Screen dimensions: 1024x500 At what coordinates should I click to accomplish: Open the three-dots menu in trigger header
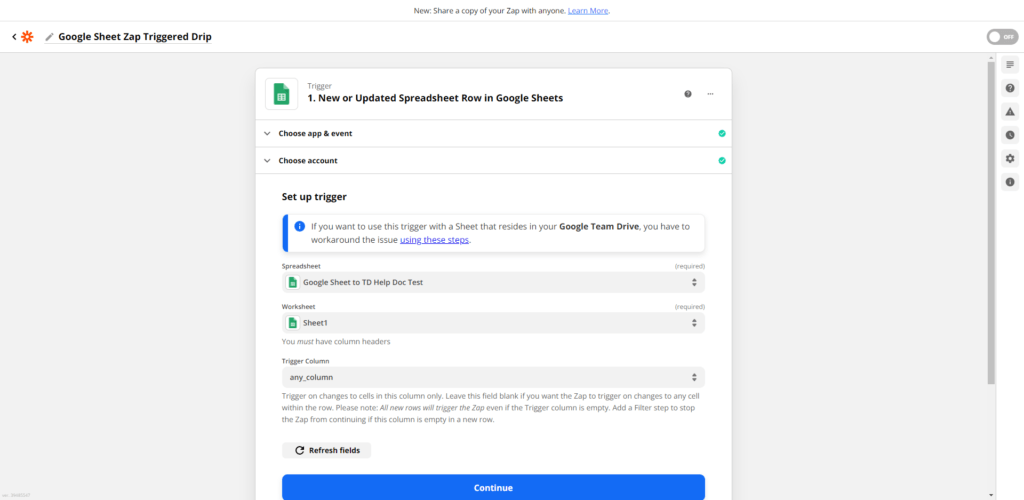(710, 94)
